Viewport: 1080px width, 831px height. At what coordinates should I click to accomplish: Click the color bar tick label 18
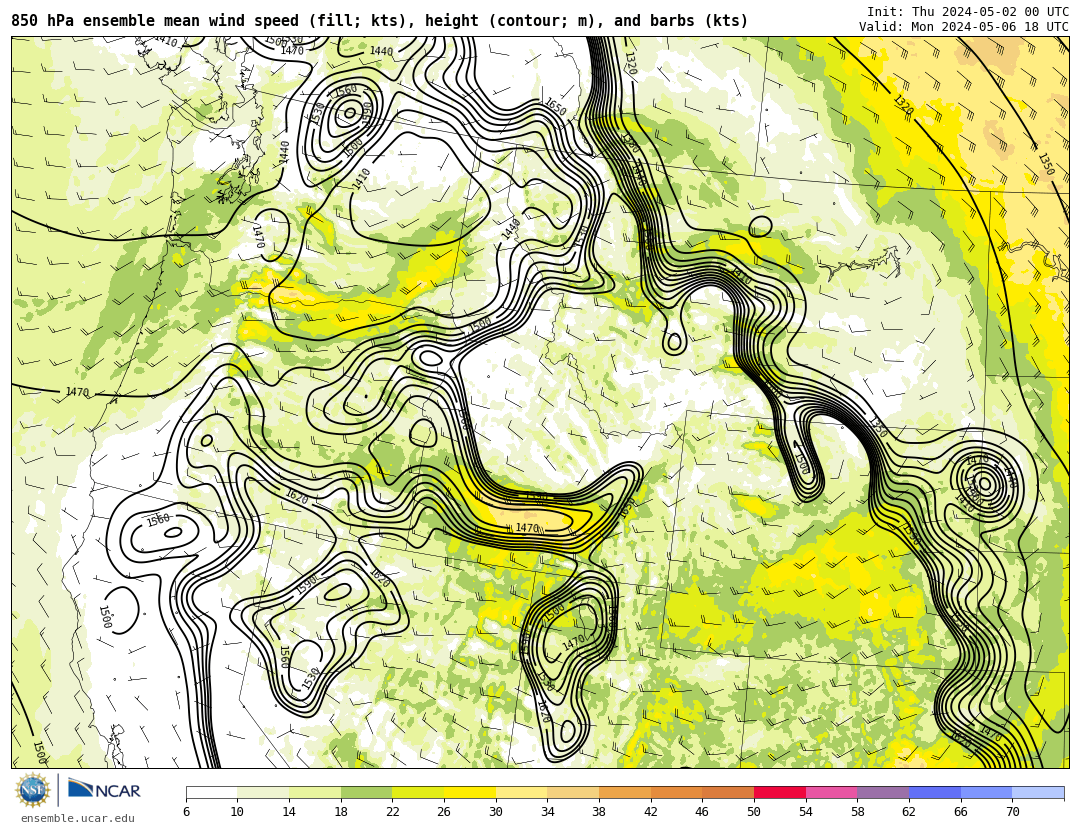click(x=340, y=812)
